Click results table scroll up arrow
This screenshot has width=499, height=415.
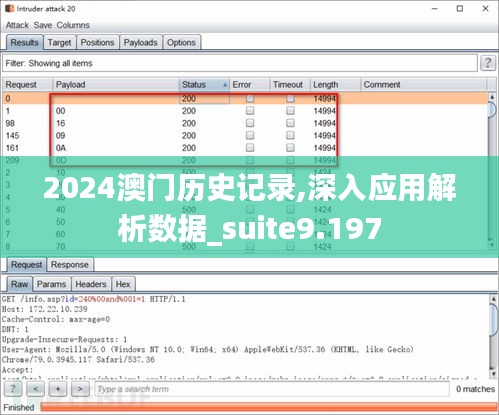pos(492,97)
